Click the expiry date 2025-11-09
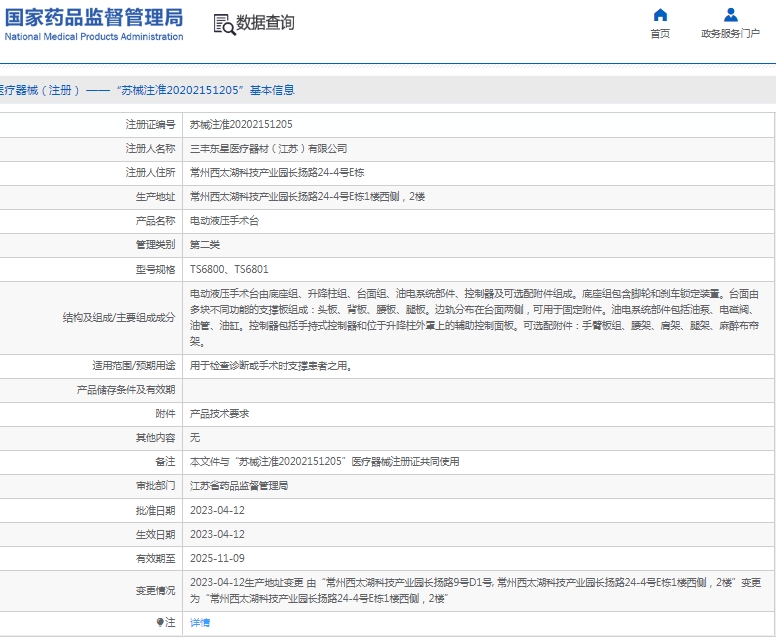Image resolution: width=776 pixels, height=640 pixels. (217, 558)
